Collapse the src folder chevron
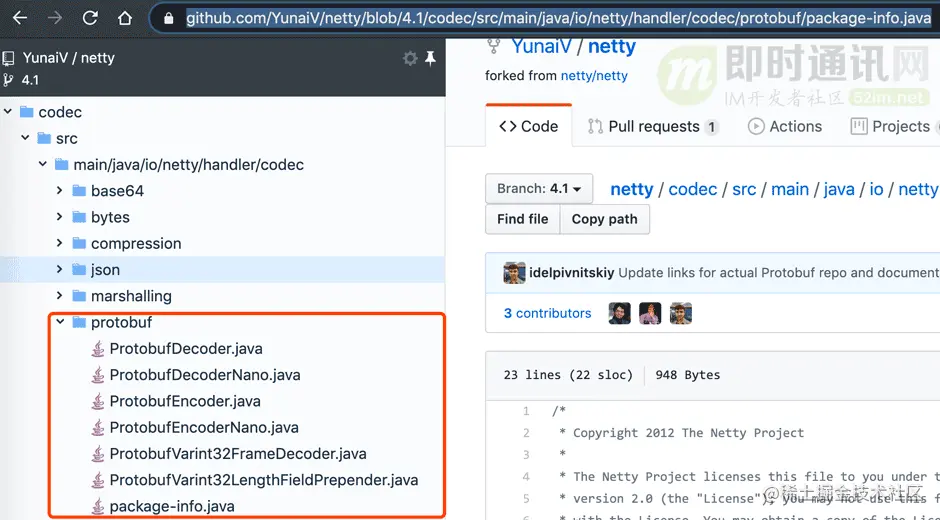The image size is (940, 520). click(x=25, y=138)
